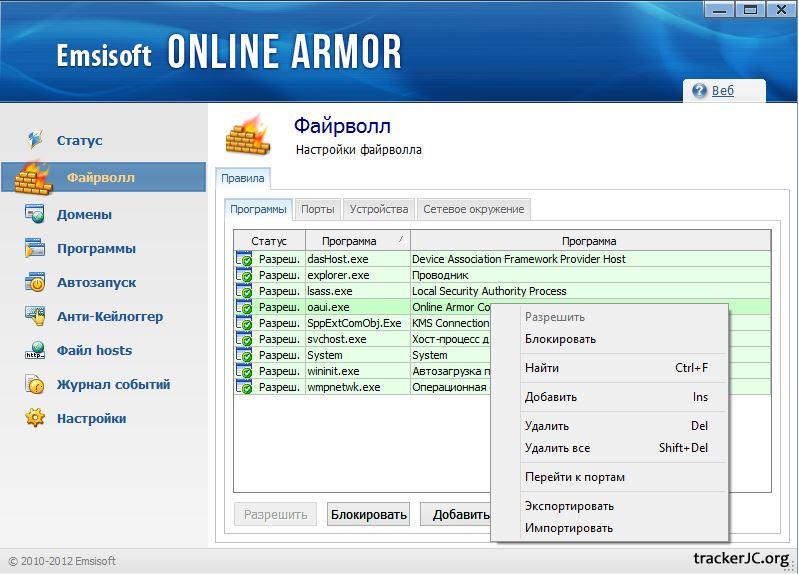Open the Анти-Кейлоггер keyboard icon
799x574 pixels.
tap(35, 316)
